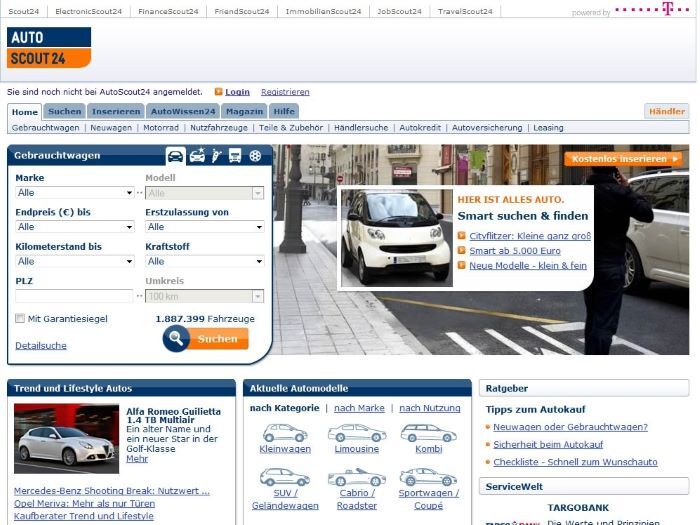Open the Erstzulassung von dropdown
The width and height of the screenshot is (700, 525).
[x=204, y=227]
